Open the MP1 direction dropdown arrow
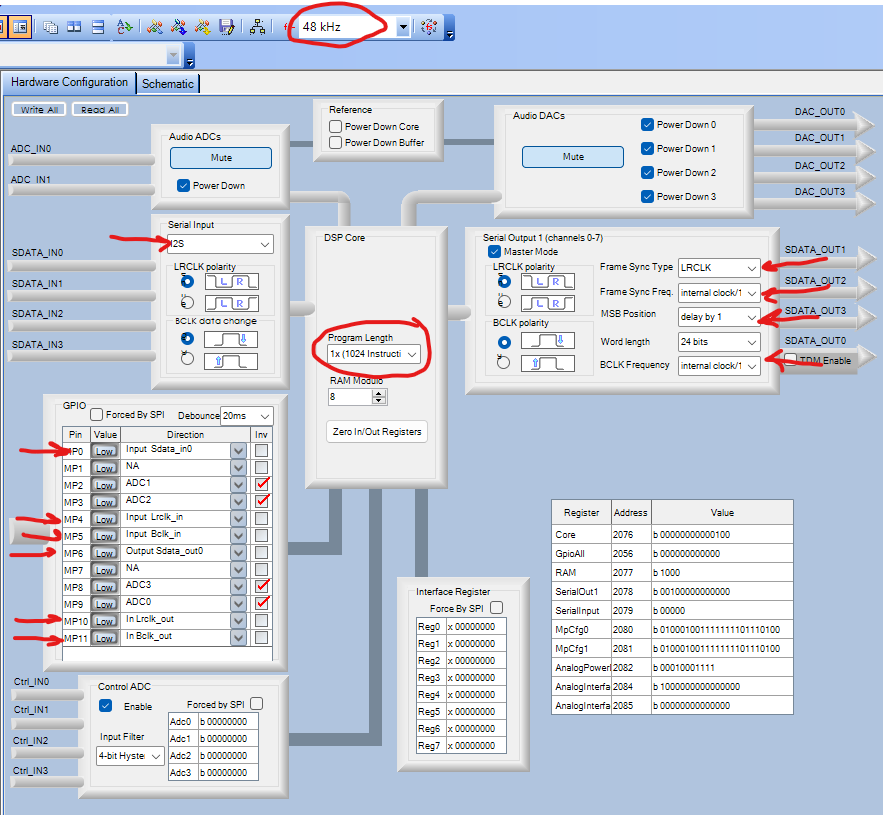This screenshot has width=883, height=815. point(239,468)
